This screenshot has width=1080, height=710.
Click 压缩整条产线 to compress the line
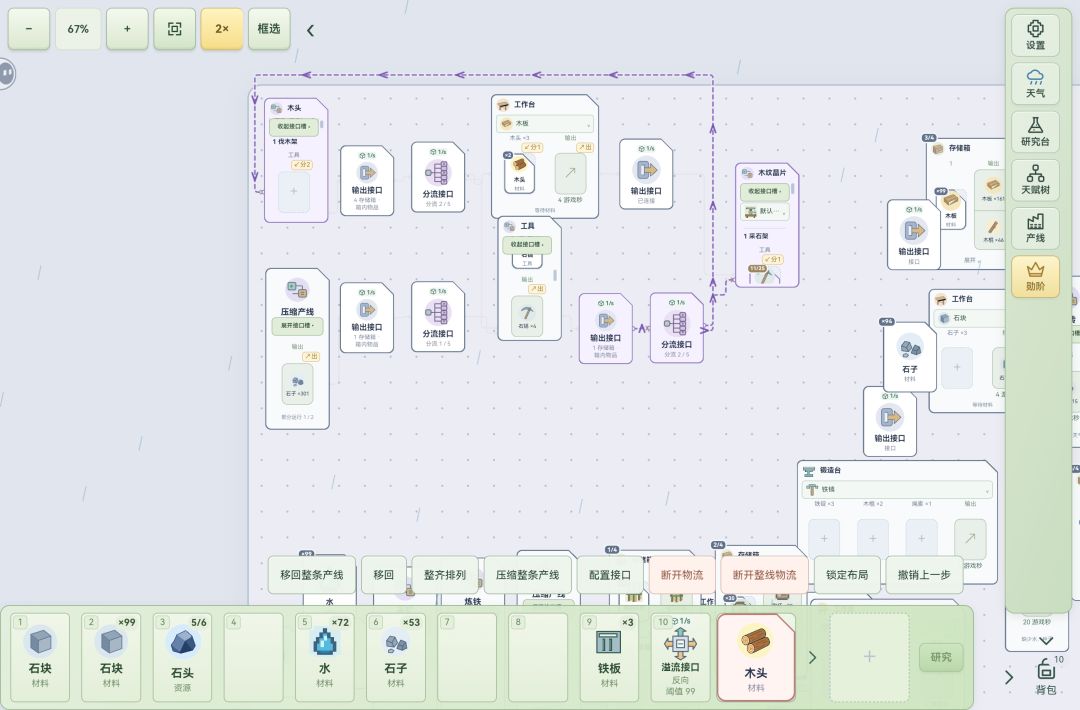528,575
